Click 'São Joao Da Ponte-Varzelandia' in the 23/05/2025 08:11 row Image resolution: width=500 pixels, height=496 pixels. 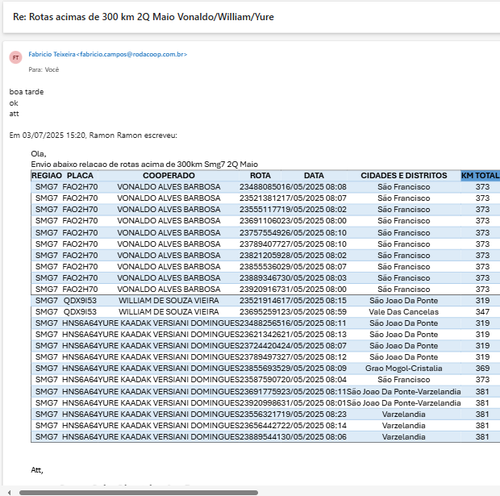point(404,392)
